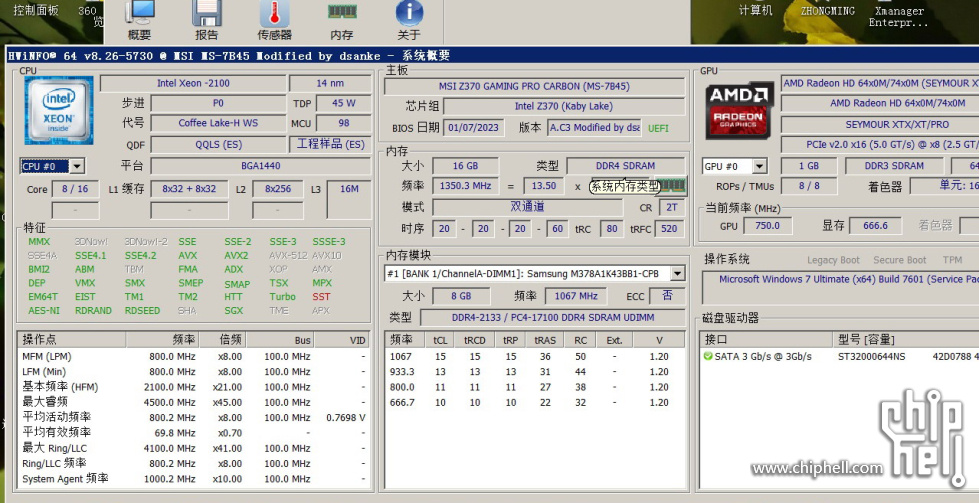This screenshot has width=979, height=503.
Task: Click the VID column header
Action: (342, 339)
